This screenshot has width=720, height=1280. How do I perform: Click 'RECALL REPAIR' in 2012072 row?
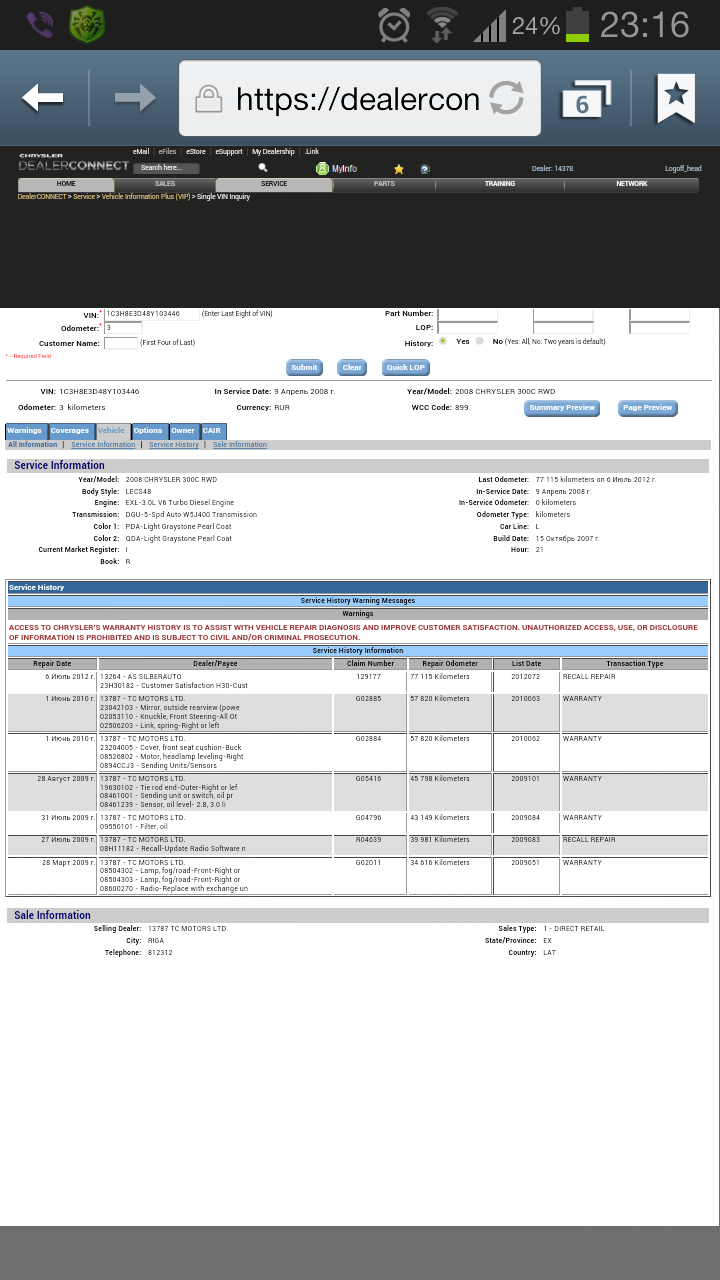click(x=589, y=677)
